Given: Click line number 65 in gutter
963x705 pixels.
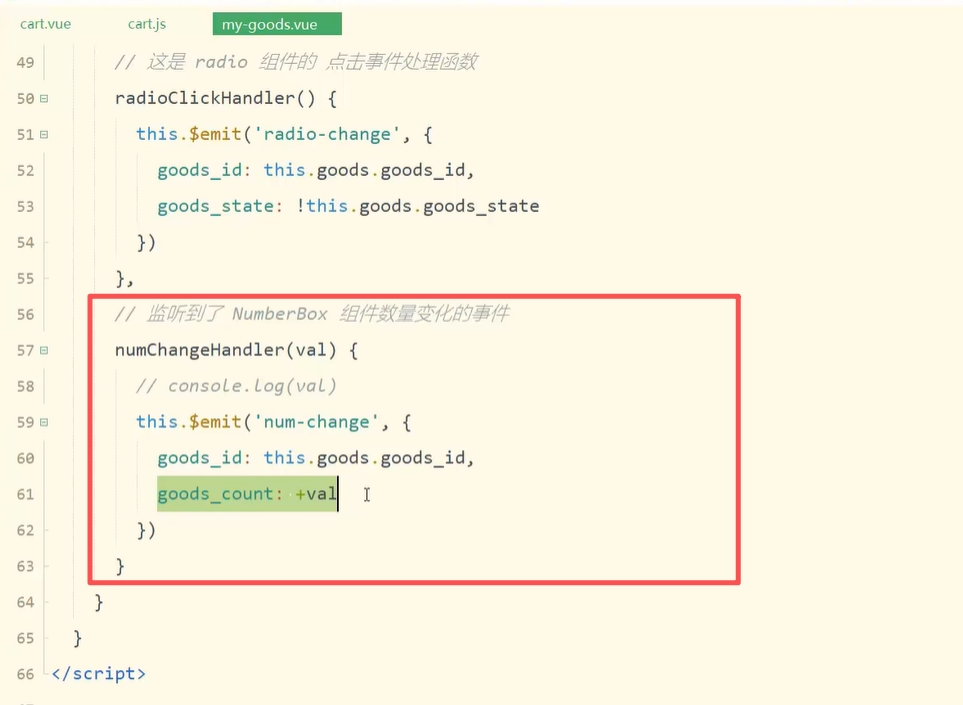Looking at the screenshot, I should (x=26, y=638).
